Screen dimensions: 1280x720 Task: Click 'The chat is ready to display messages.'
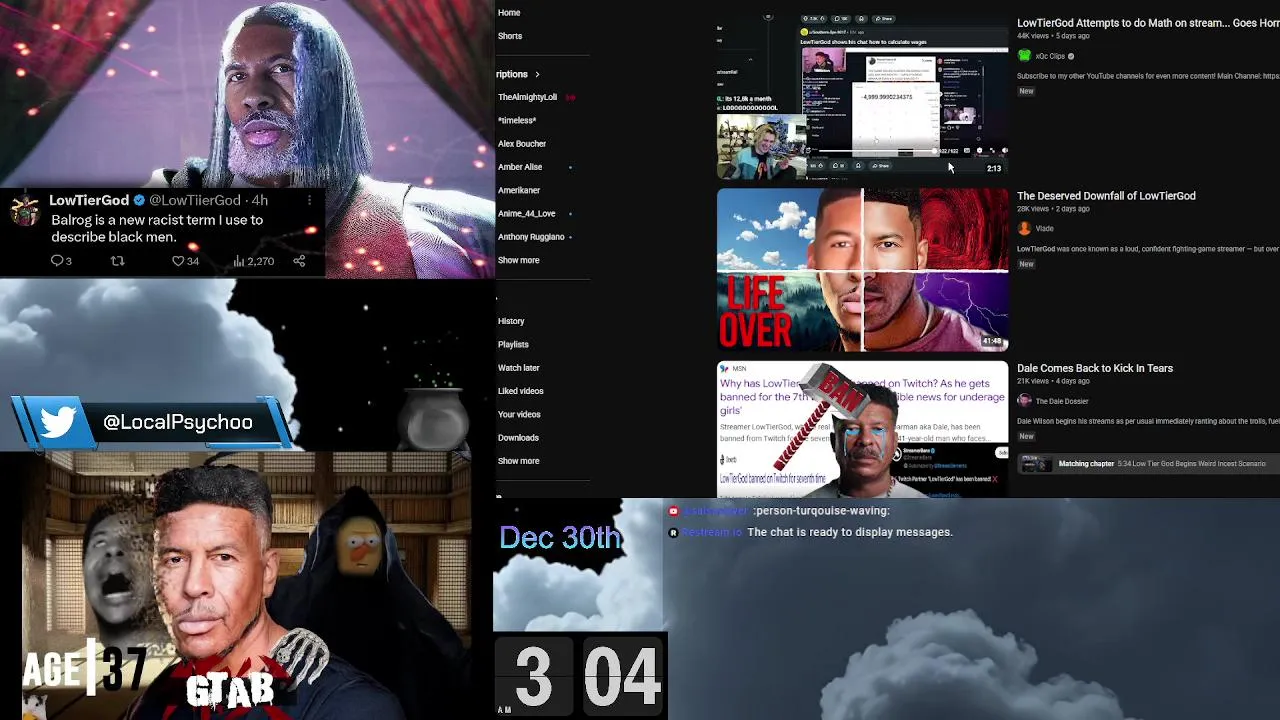(x=850, y=532)
